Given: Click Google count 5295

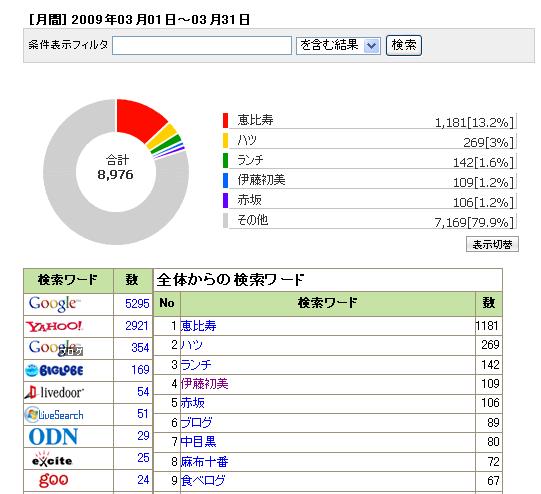Looking at the screenshot, I should click(x=137, y=304).
